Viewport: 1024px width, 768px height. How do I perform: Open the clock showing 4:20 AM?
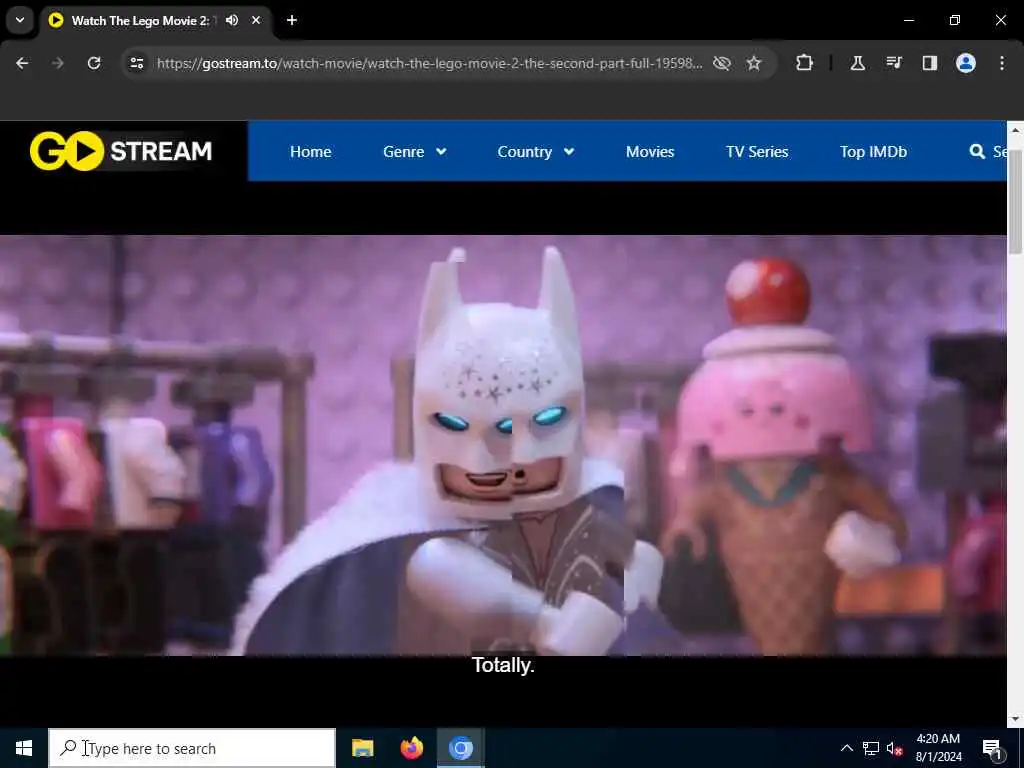[938, 748]
